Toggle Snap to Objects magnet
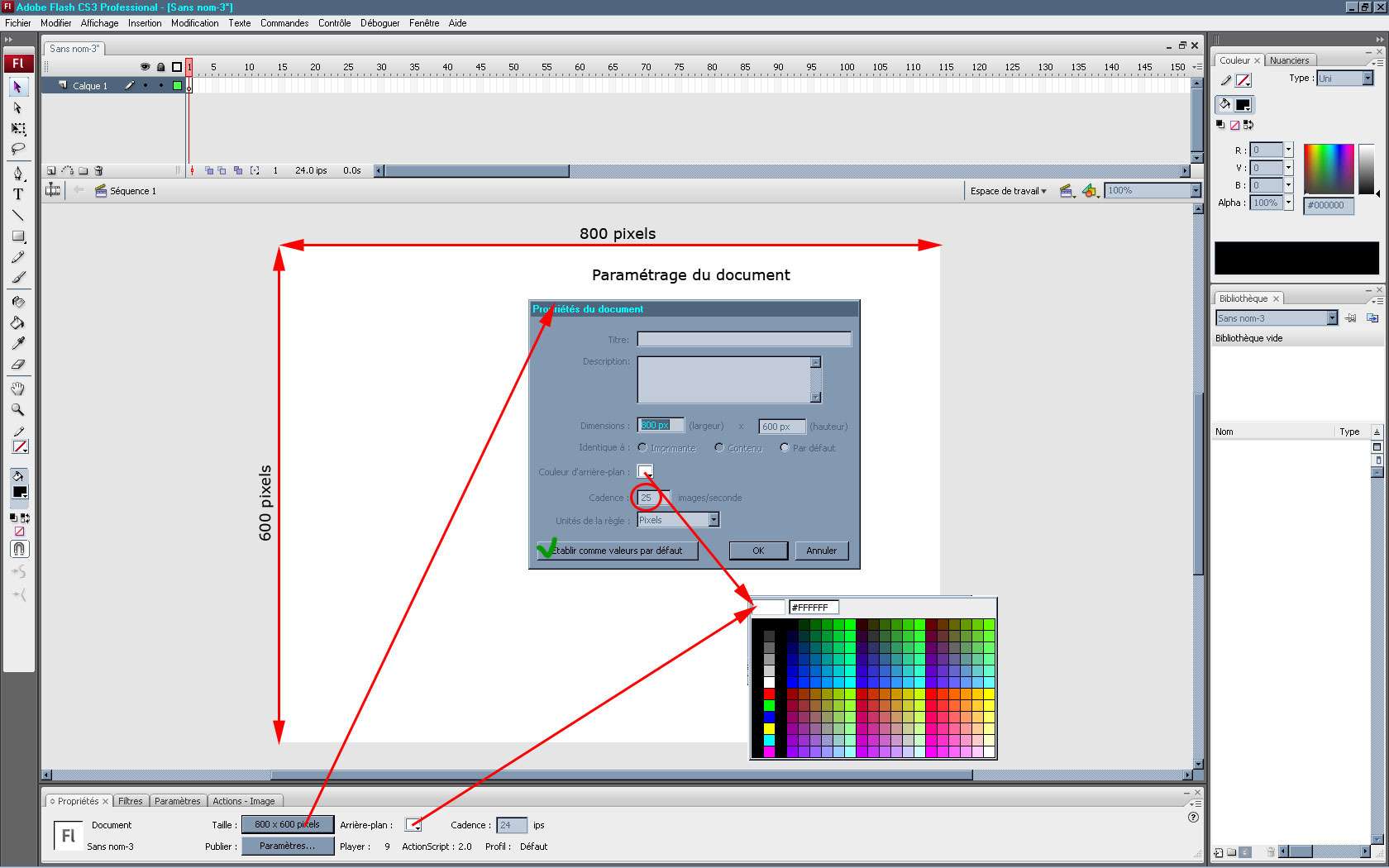 [x=19, y=549]
